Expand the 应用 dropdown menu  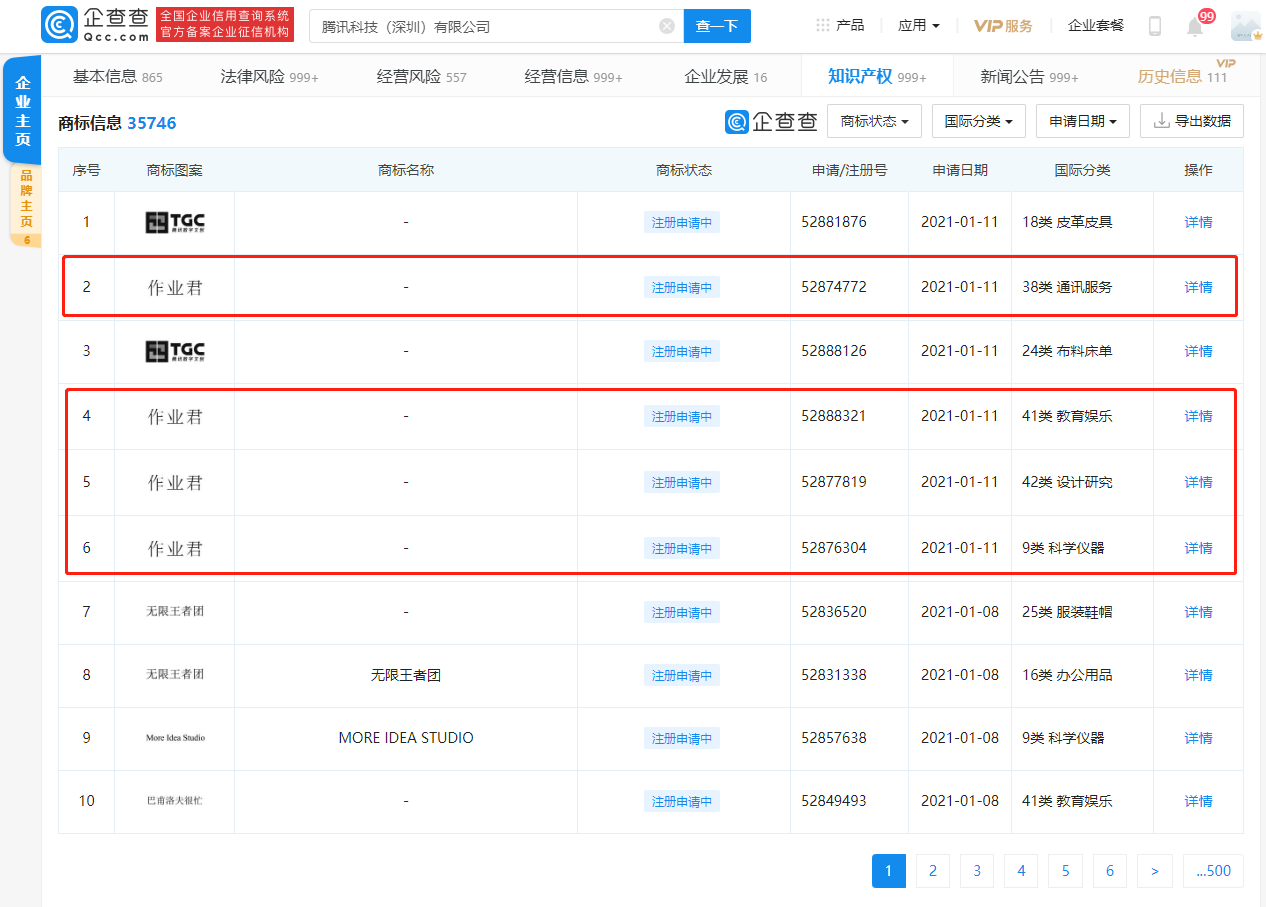pos(919,26)
